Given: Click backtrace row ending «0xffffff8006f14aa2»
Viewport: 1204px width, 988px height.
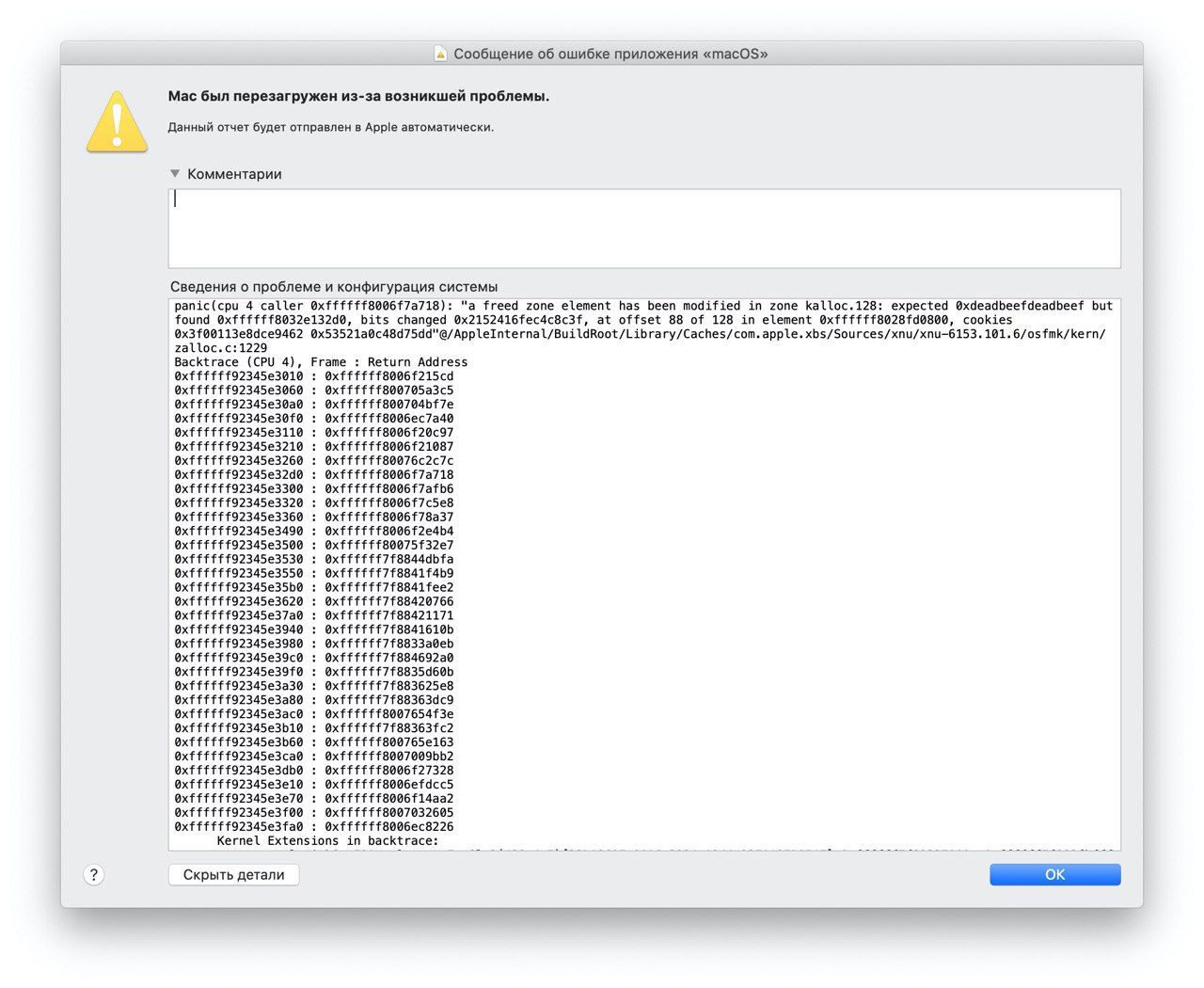Looking at the screenshot, I should coord(314,799).
